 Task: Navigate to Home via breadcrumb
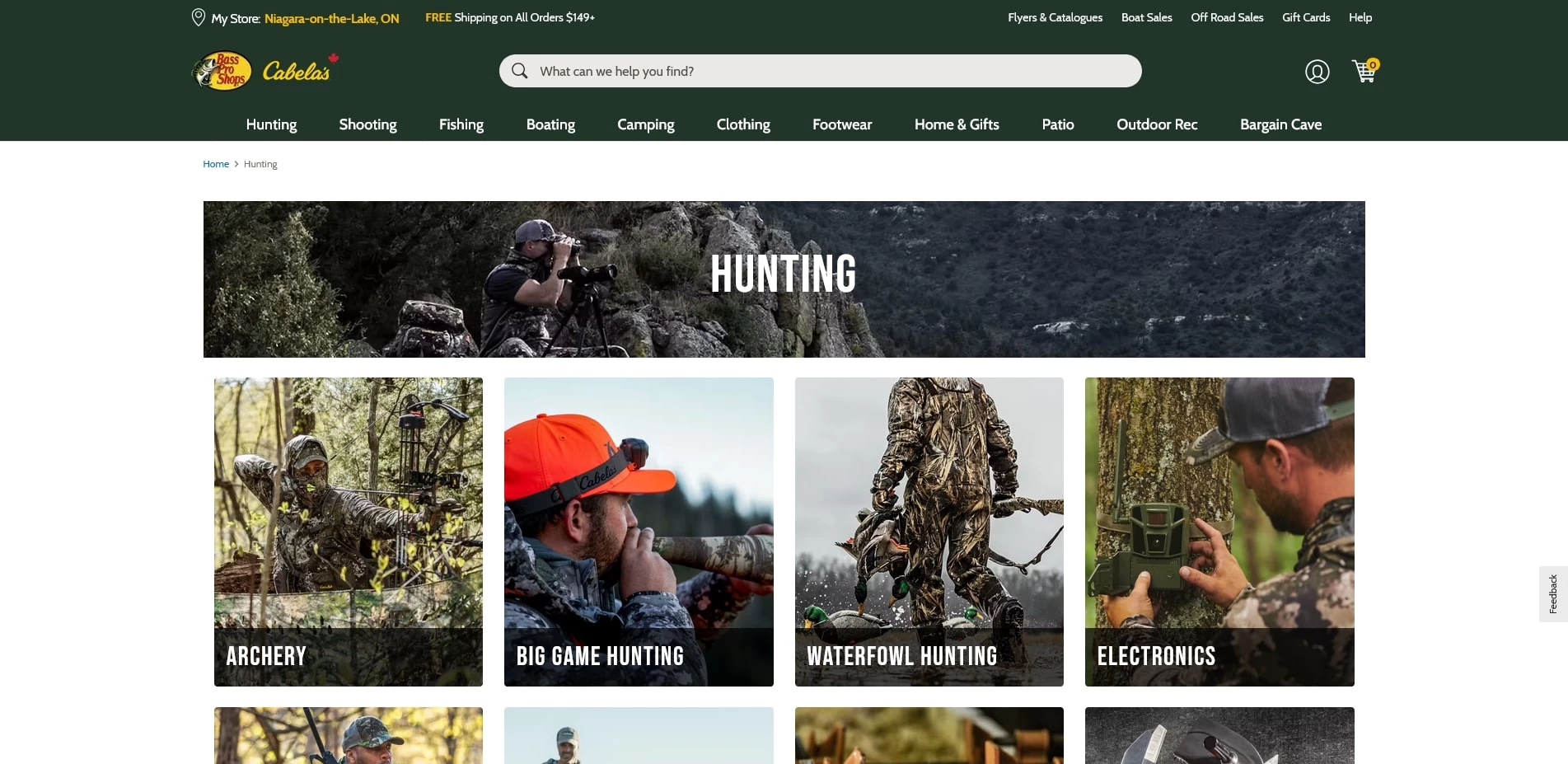pos(216,163)
